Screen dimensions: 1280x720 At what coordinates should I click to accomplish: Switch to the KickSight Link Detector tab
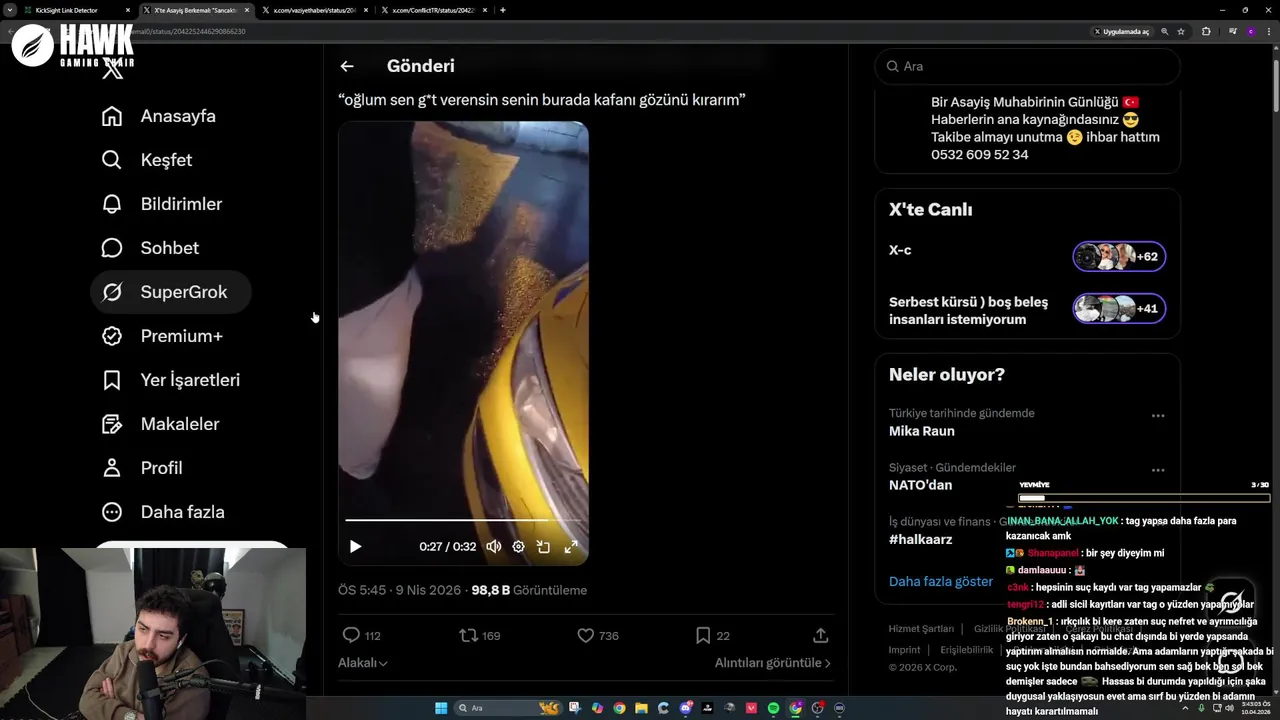75,10
